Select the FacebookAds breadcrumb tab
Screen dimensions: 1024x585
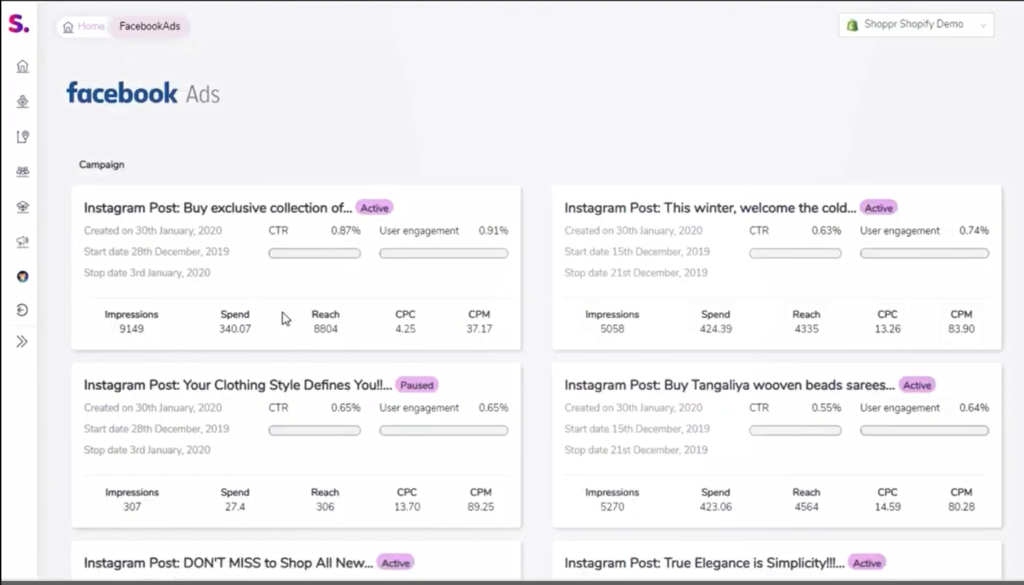[149, 27]
